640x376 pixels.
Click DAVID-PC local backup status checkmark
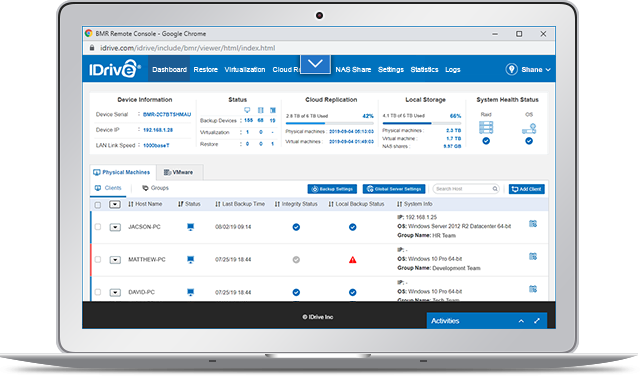tap(353, 292)
